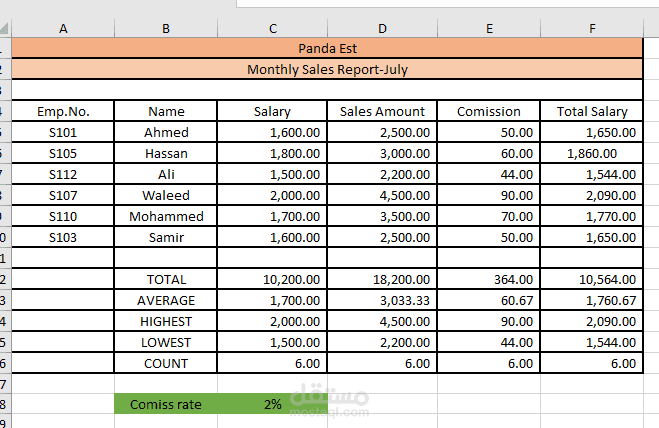Click the Sales Amount header cell
The width and height of the screenshot is (659, 428).
[x=382, y=112]
